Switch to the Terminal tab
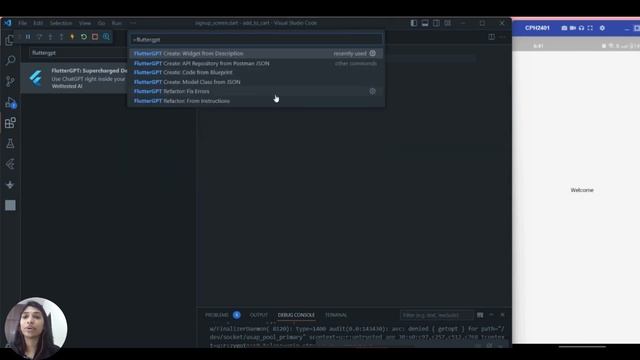 [x=336, y=315]
